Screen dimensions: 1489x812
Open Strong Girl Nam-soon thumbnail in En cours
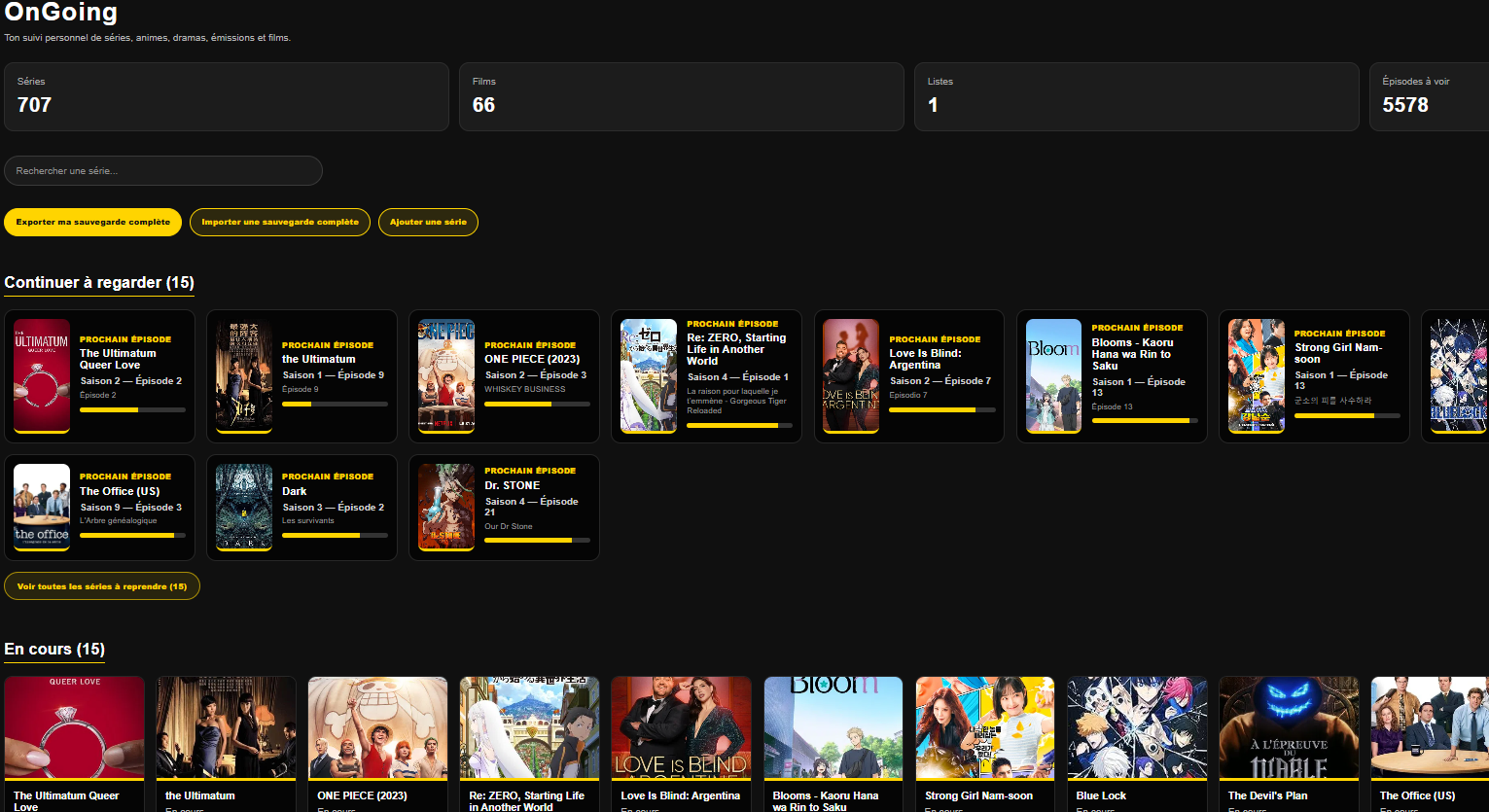(985, 727)
